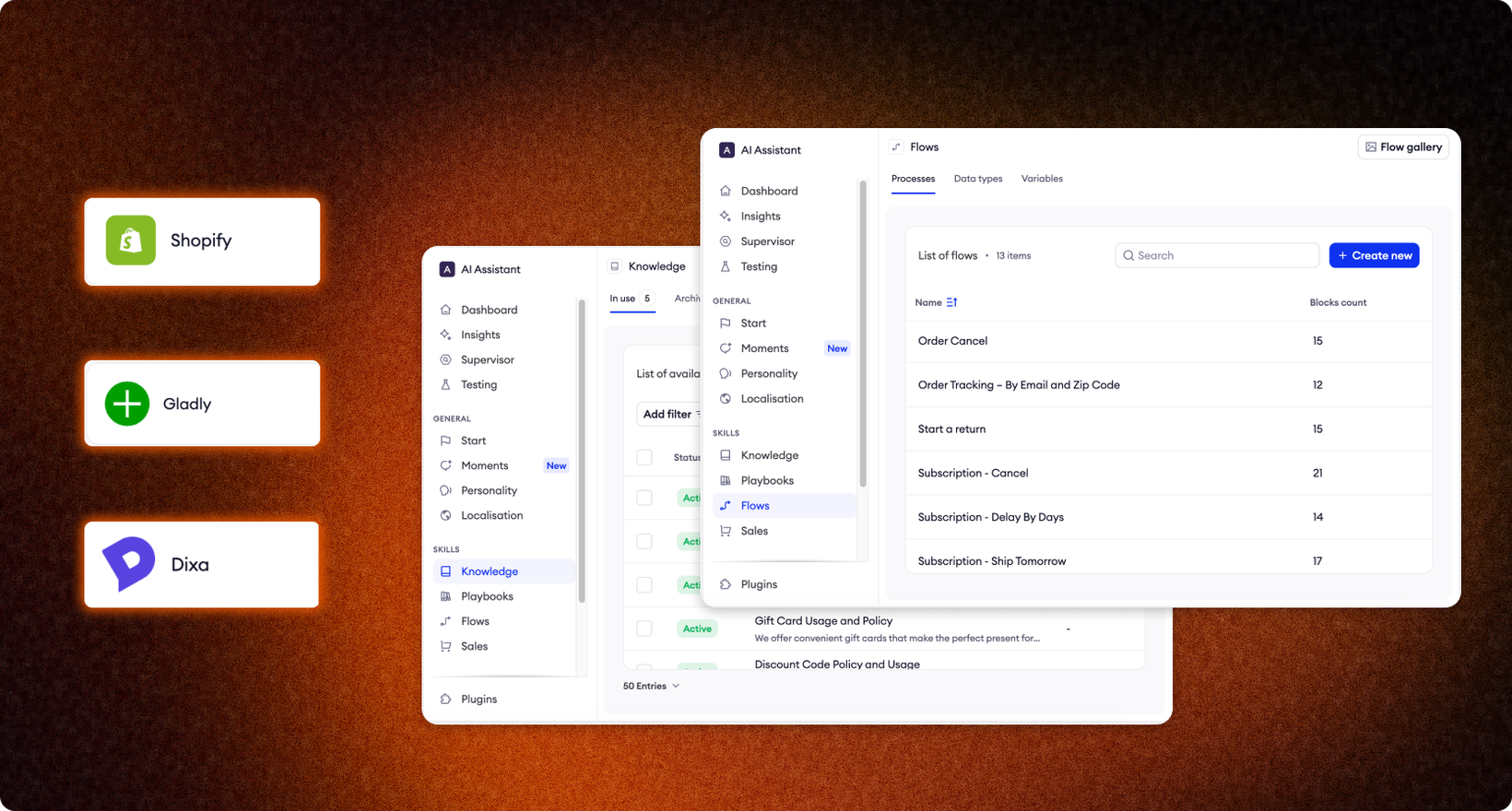Click the AI Assistant logo in the Flows window

click(726, 150)
